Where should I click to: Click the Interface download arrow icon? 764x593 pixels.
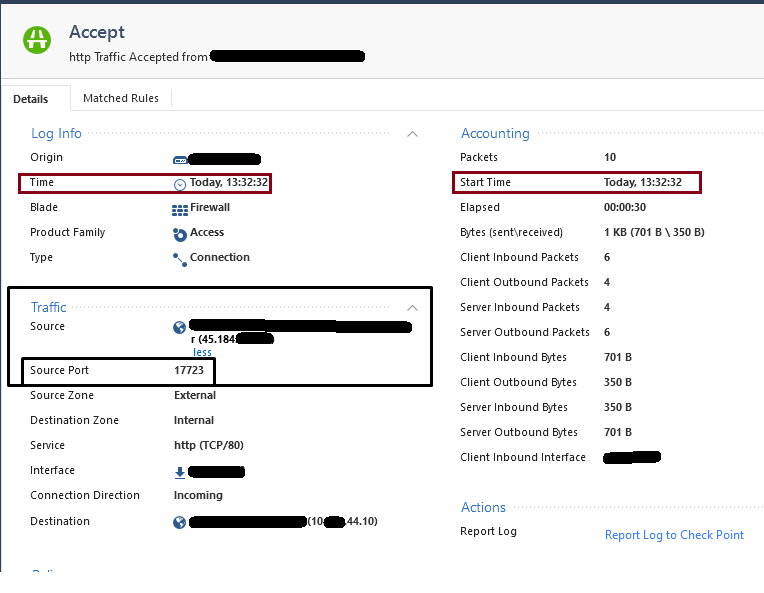[180, 472]
